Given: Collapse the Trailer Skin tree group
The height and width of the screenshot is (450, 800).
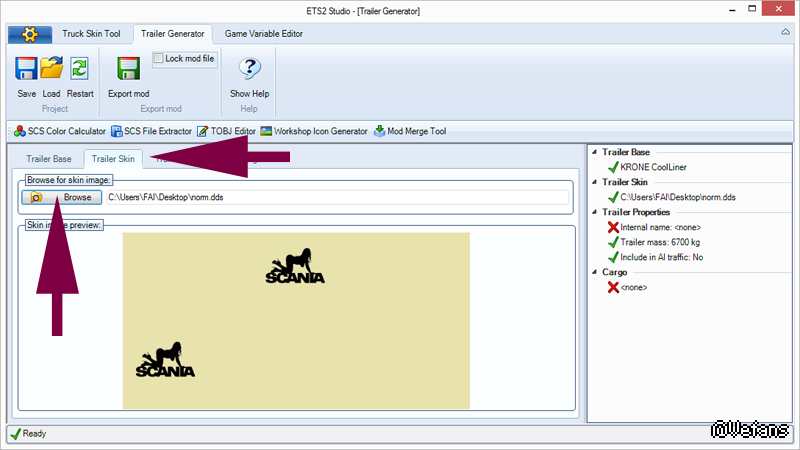Looking at the screenshot, I should point(594,182).
